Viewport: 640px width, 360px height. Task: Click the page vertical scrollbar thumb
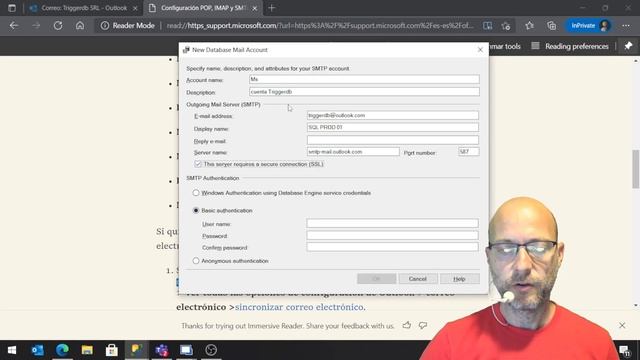click(636, 169)
